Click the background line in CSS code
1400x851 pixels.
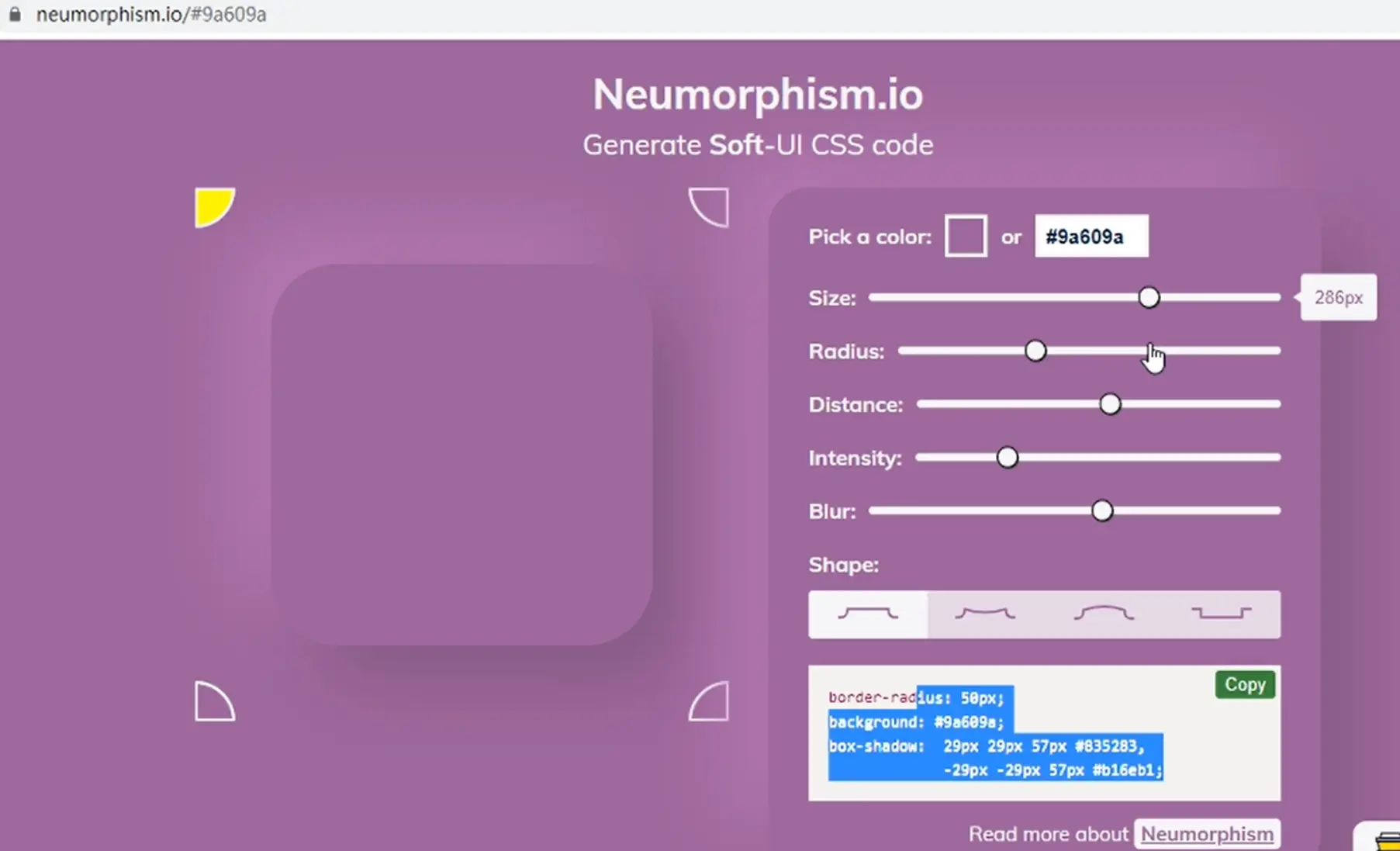916,722
